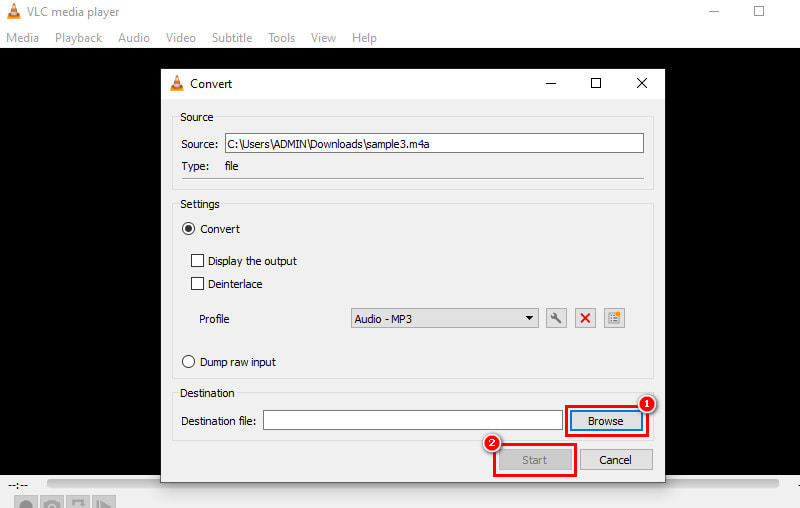Take a snapshot with the camera icon
Screen dimensions: 800x508
52,503
